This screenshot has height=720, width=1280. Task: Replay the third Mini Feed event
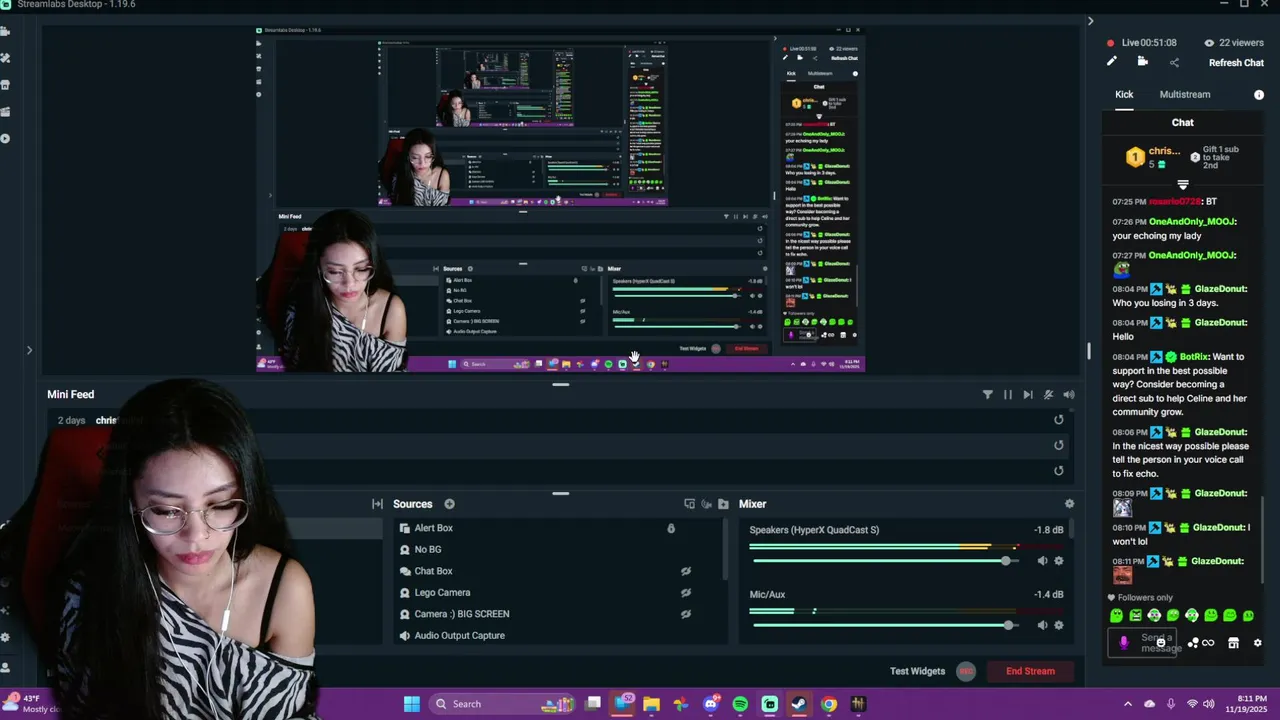1059,470
